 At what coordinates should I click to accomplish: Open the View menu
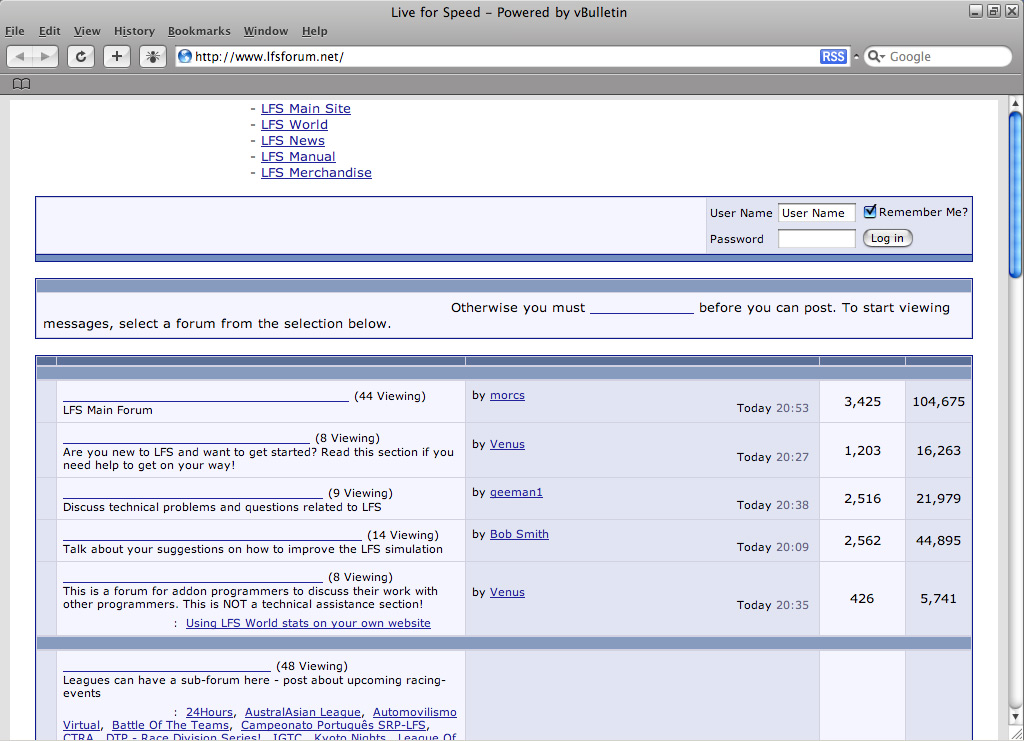87,31
